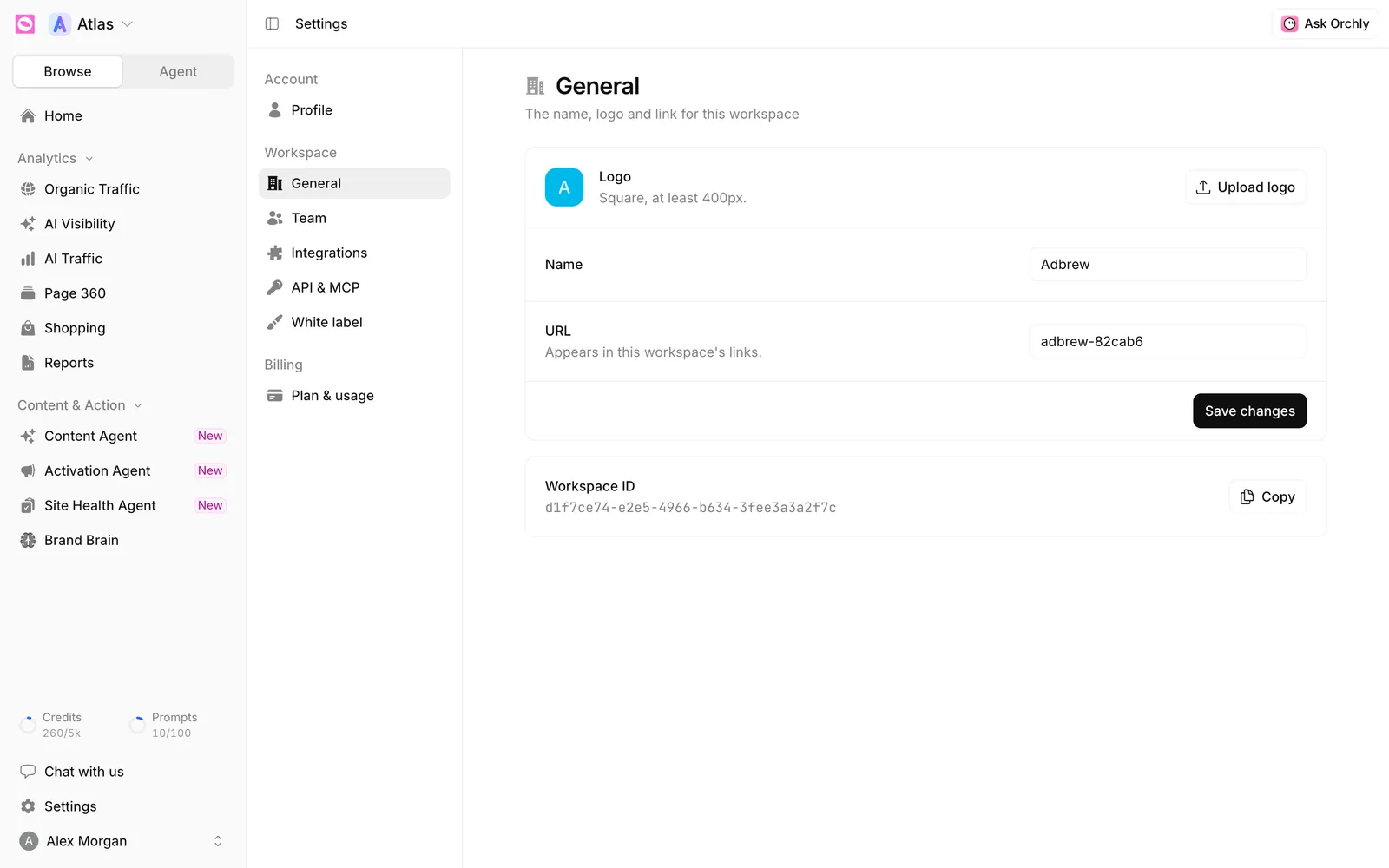Screen dimensions: 1389x868
Task: Copy the Workspace ID
Action: (1267, 496)
